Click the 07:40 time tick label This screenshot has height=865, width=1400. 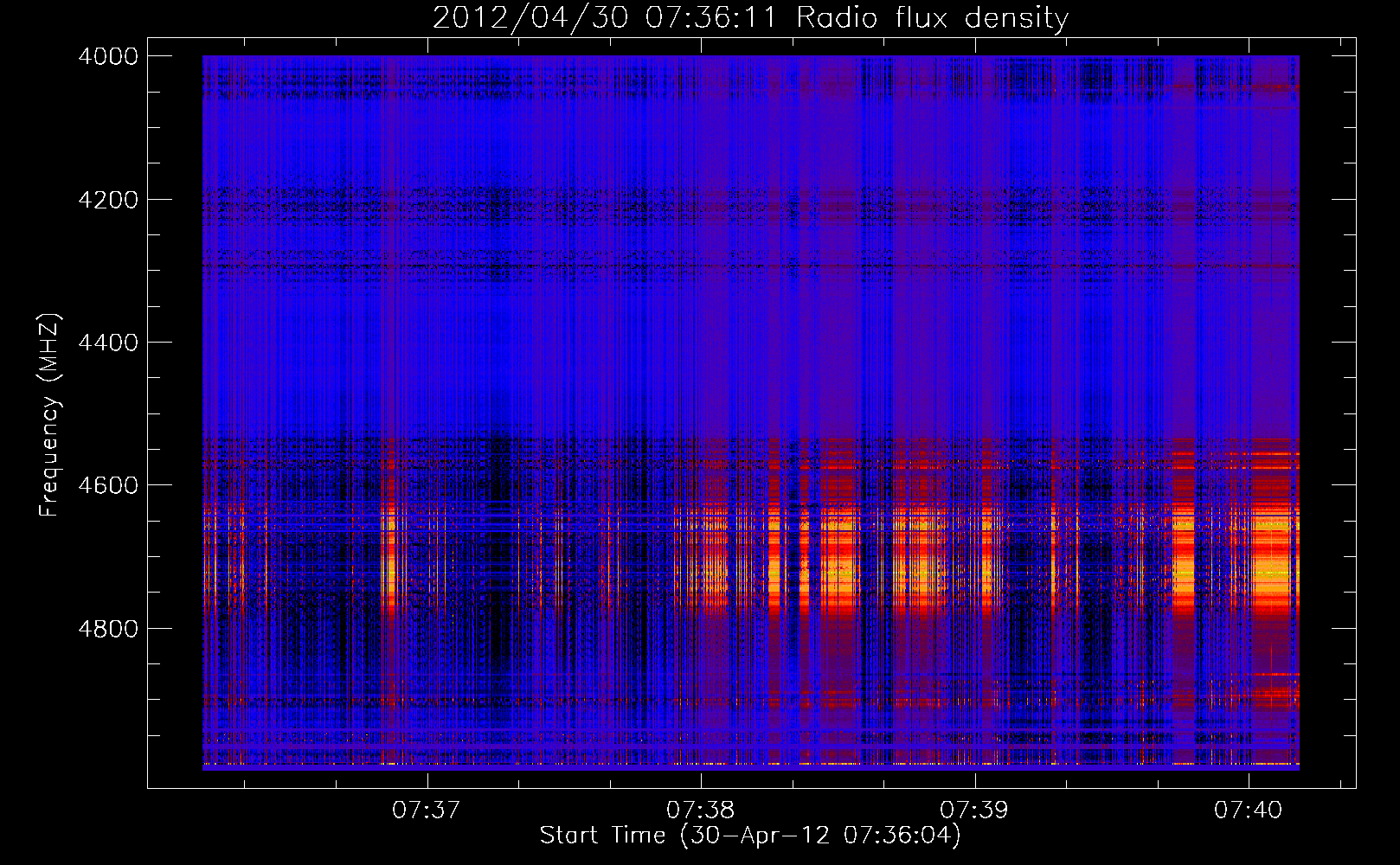point(1249,811)
